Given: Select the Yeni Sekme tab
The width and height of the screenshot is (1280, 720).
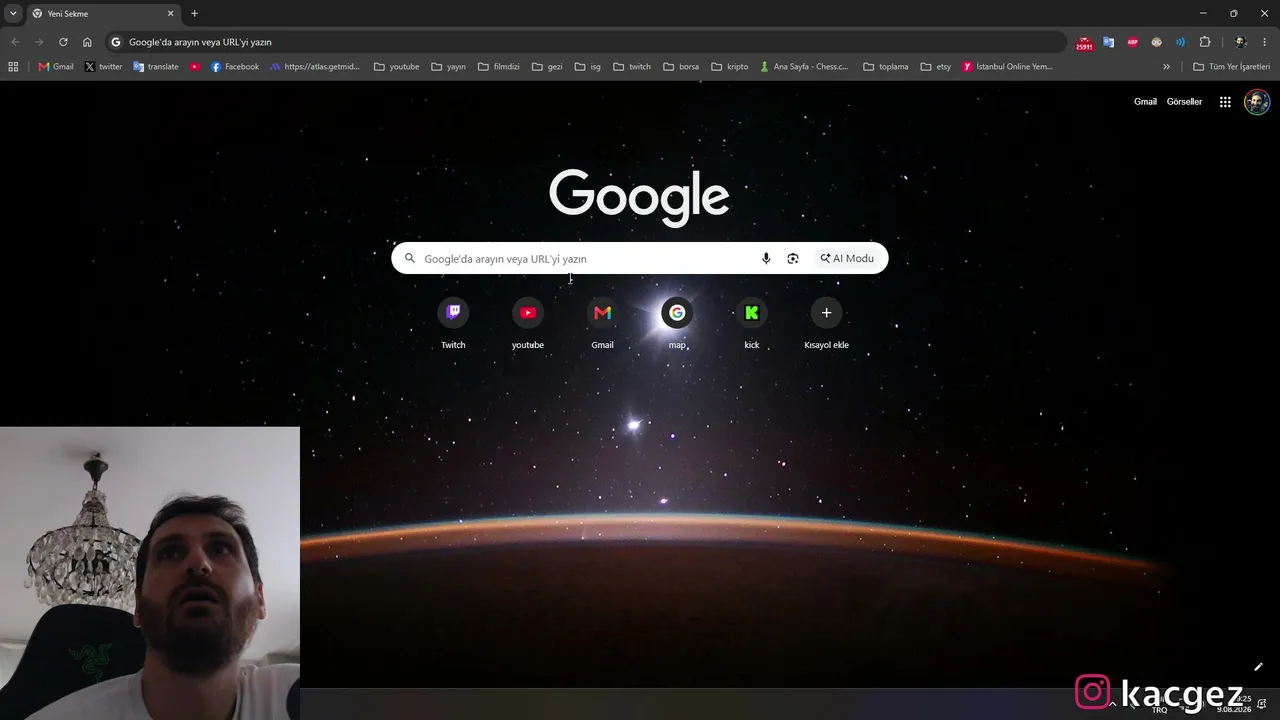Looking at the screenshot, I should (104, 14).
